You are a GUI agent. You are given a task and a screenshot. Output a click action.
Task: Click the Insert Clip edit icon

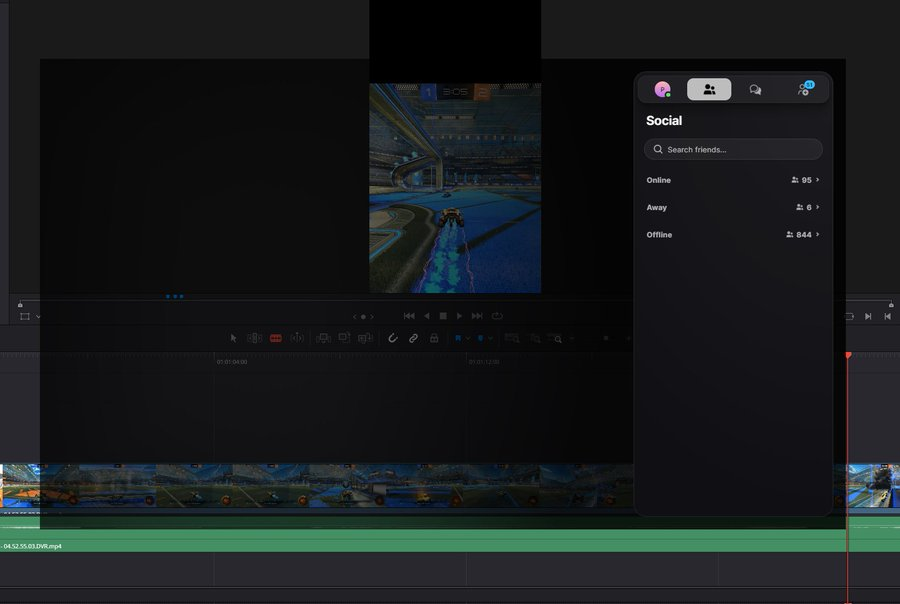[x=323, y=338]
